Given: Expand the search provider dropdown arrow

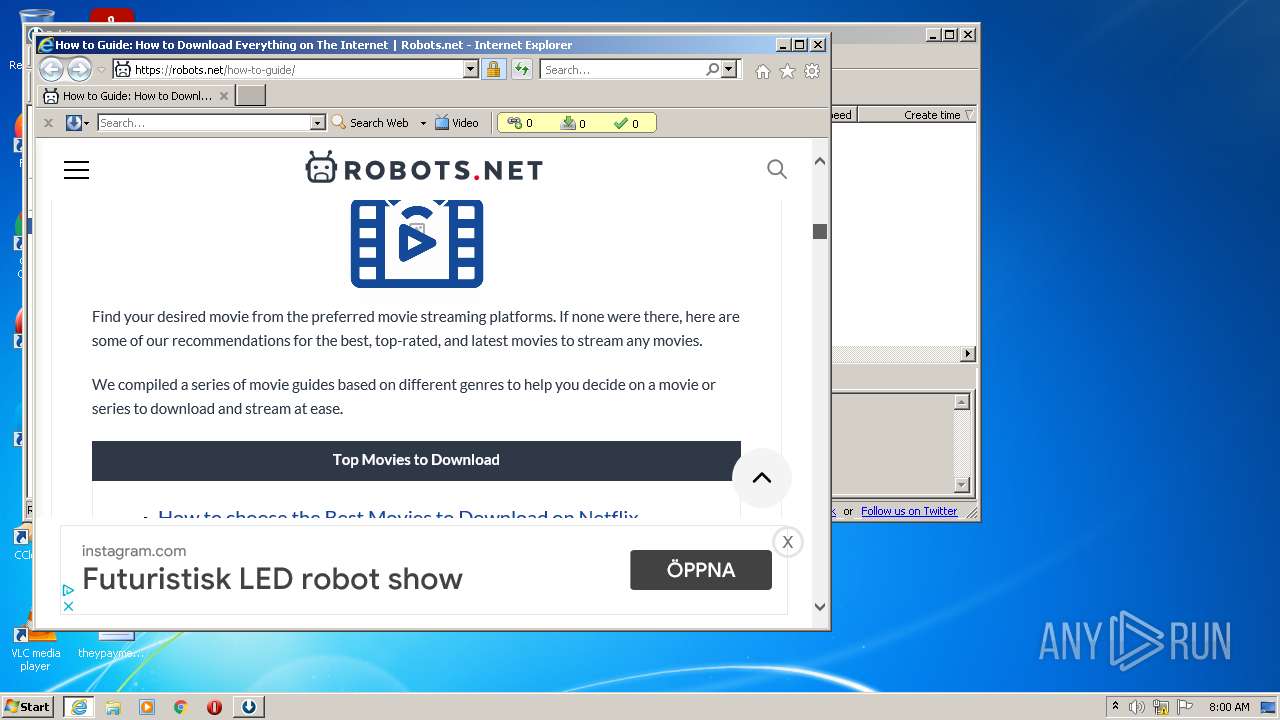Looking at the screenshot, I should [729, 70].
